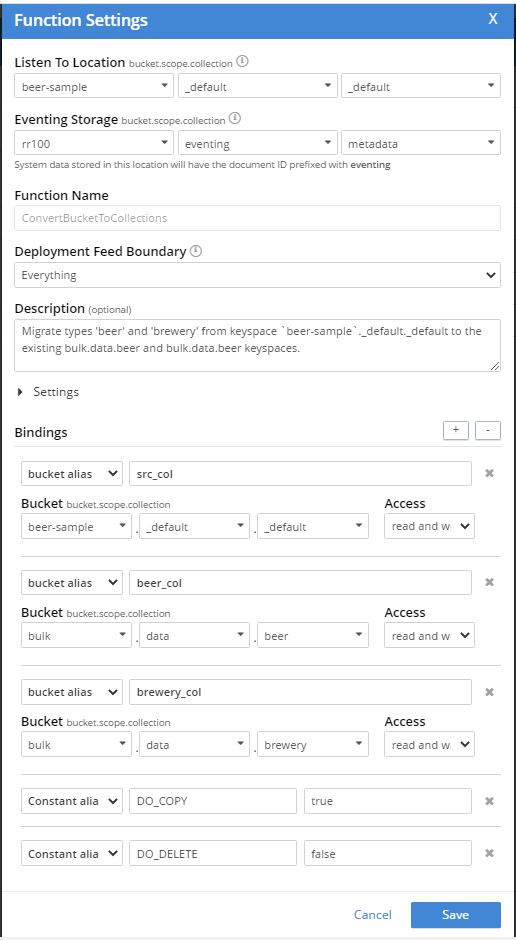Open the rr100 Eventing Storage bucket dropdown
This screenshot has width=516, height=940.
(94, 144)
